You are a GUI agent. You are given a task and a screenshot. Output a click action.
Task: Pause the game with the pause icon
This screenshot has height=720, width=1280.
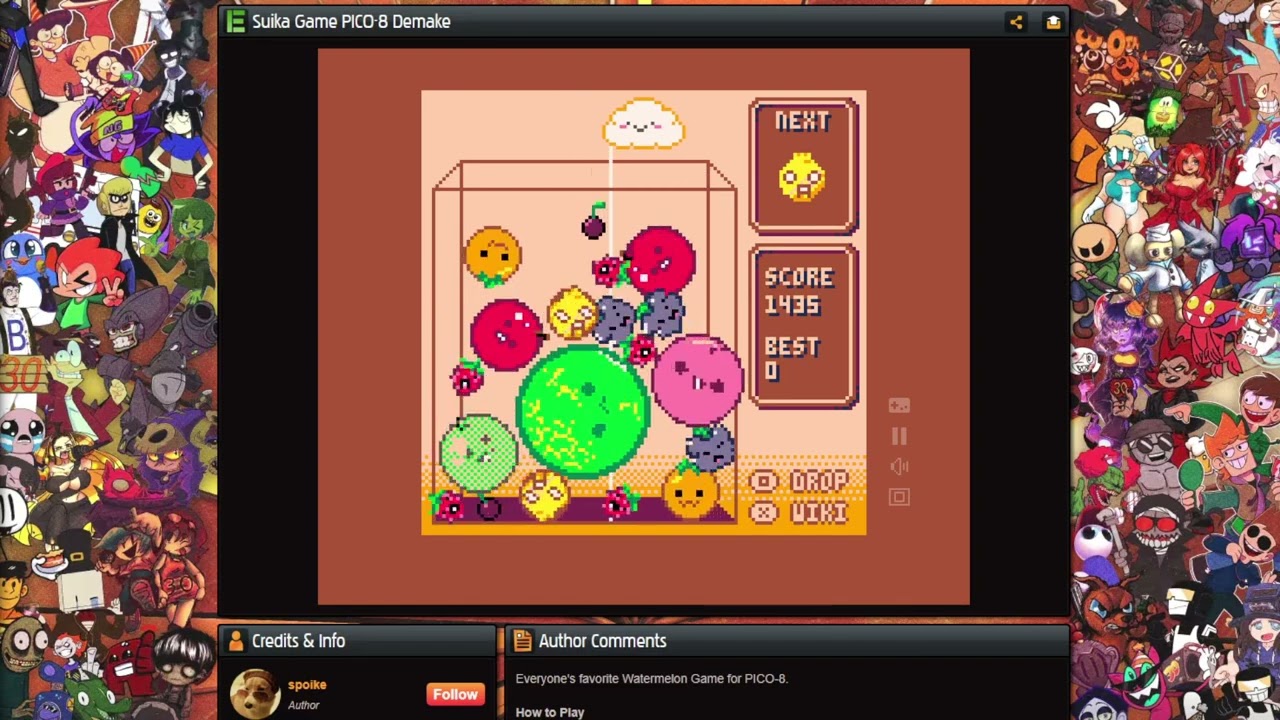pyautogui.click(x=899, y=436)
